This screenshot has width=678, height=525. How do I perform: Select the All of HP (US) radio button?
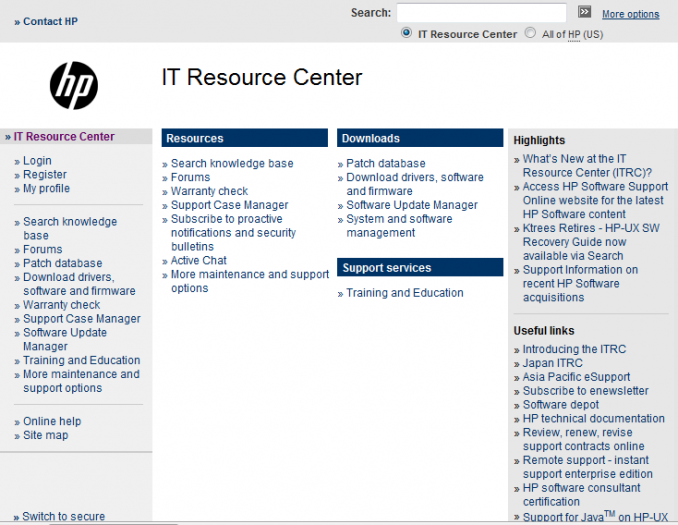530,33
